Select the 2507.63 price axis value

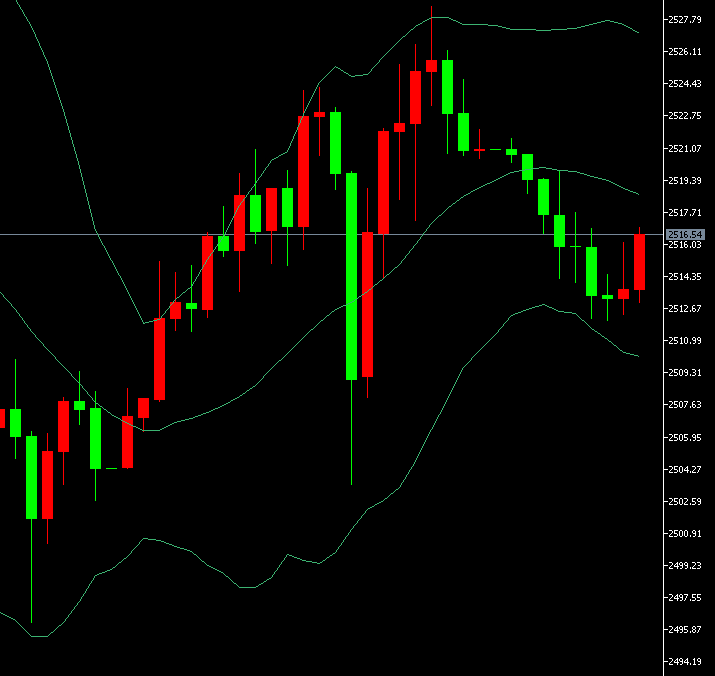685,405
